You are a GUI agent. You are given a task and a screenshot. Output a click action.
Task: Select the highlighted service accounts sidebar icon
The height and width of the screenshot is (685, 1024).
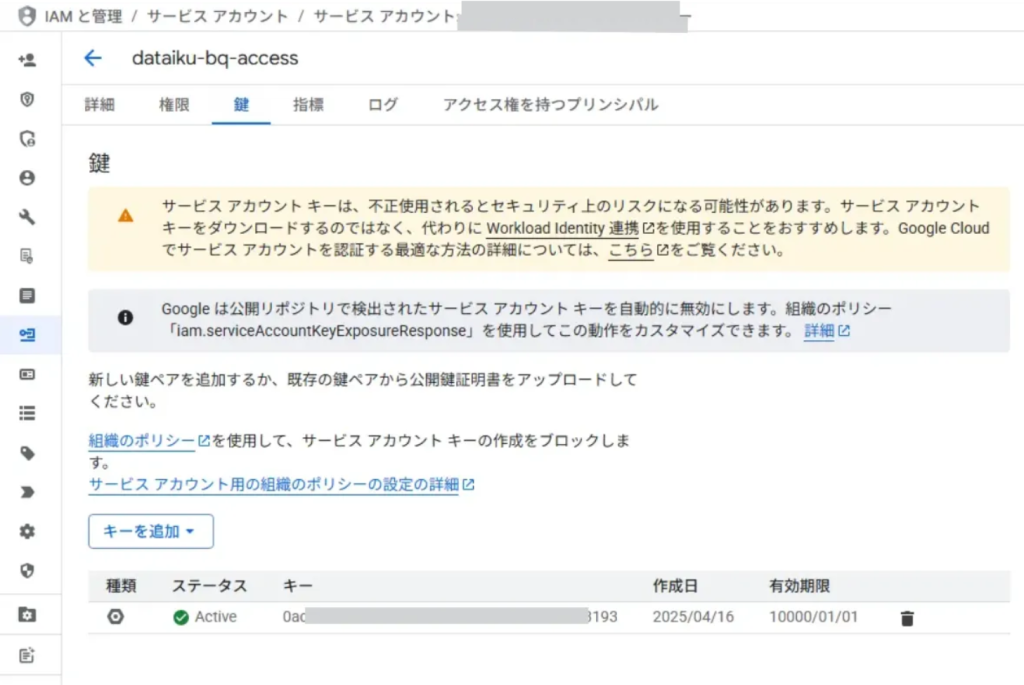pos(27,335)
